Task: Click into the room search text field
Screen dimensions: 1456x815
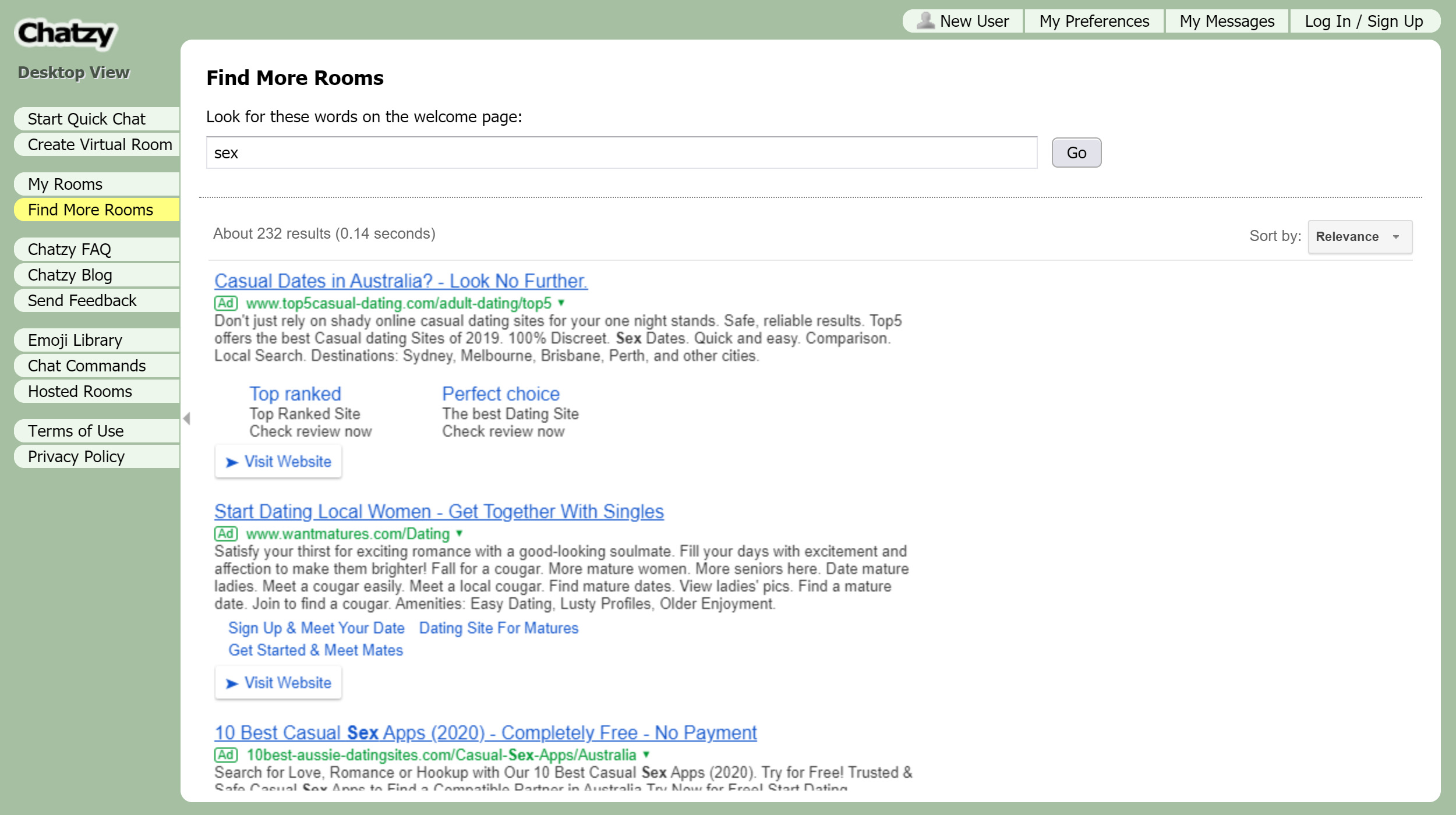Action: (621, 153)
